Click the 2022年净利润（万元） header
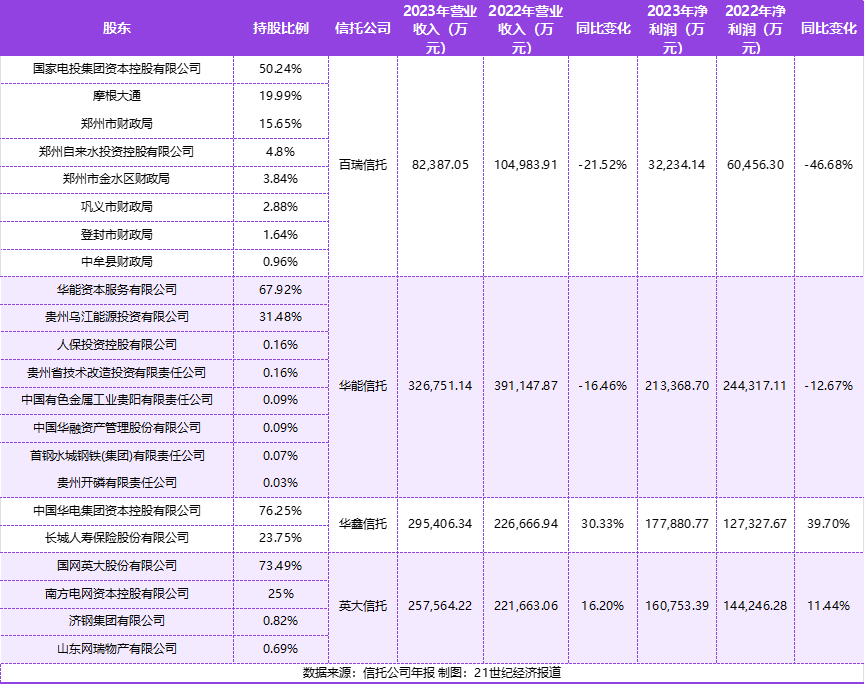The height and width of the screenshot is (685, 865). tap(755, 29)
